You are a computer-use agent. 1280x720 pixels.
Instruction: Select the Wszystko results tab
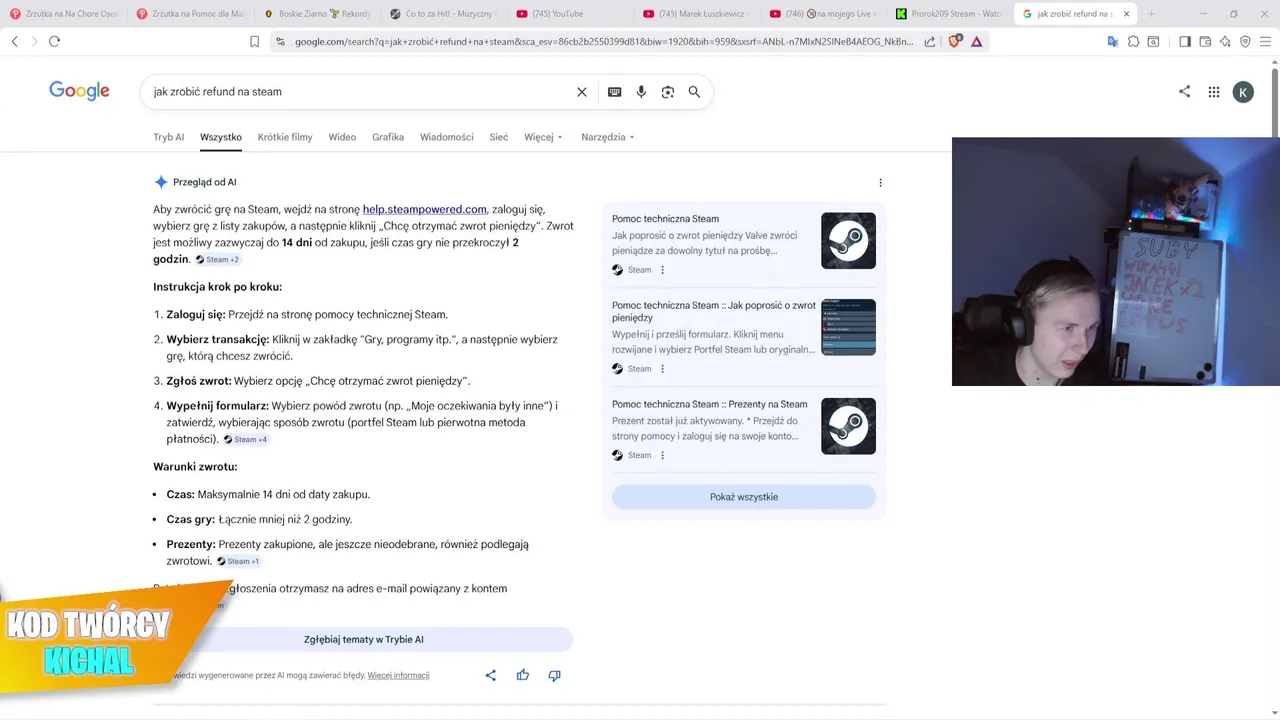point(221,137)
